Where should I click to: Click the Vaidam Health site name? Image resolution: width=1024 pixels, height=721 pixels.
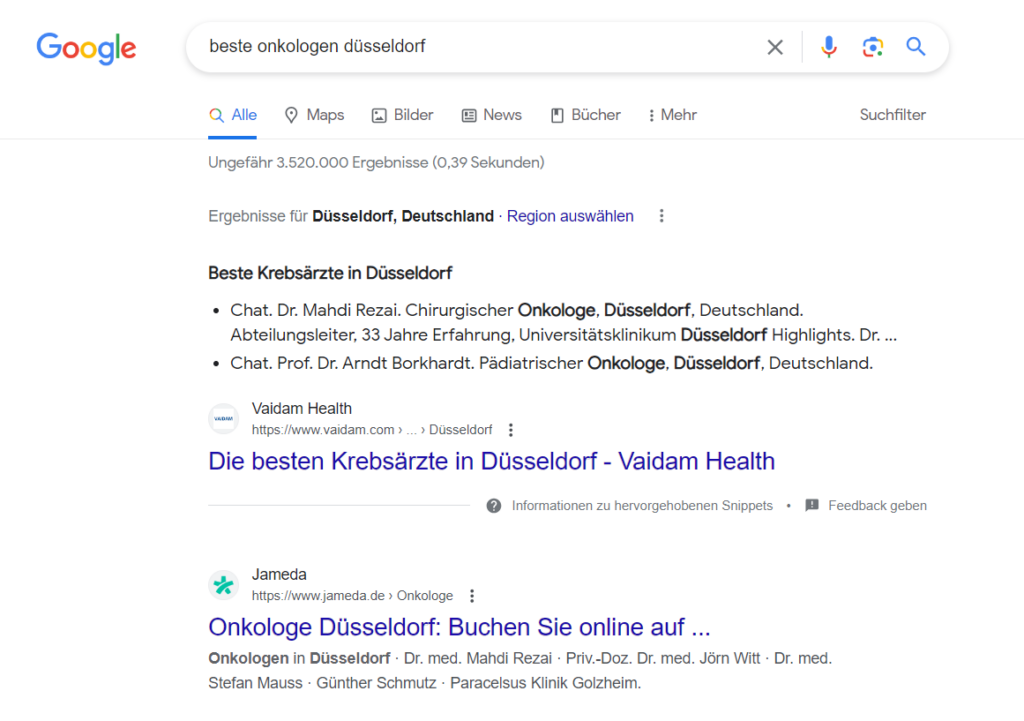(x=302, y=409)
